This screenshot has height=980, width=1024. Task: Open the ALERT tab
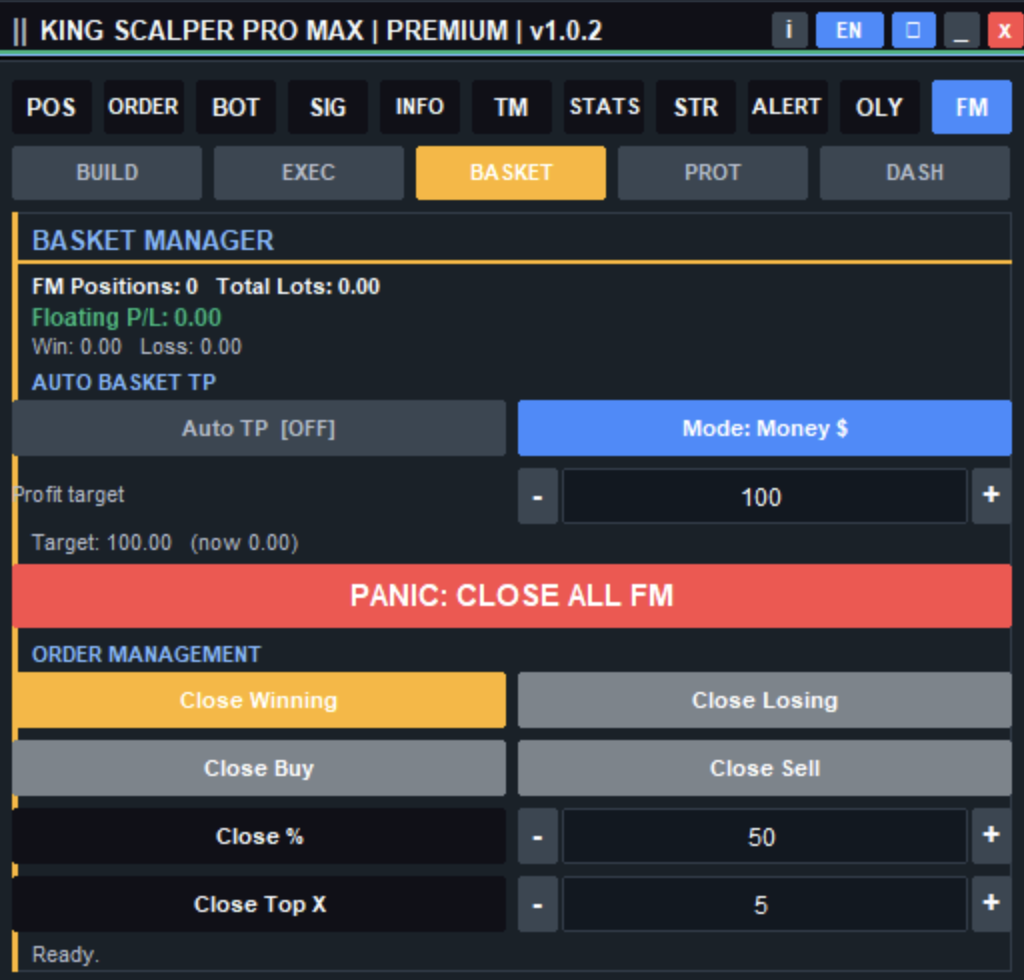tap(788, 107)
